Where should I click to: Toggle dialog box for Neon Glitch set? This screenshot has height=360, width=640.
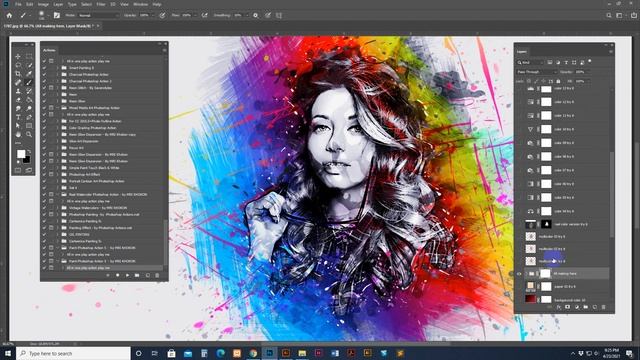point(51,88)
